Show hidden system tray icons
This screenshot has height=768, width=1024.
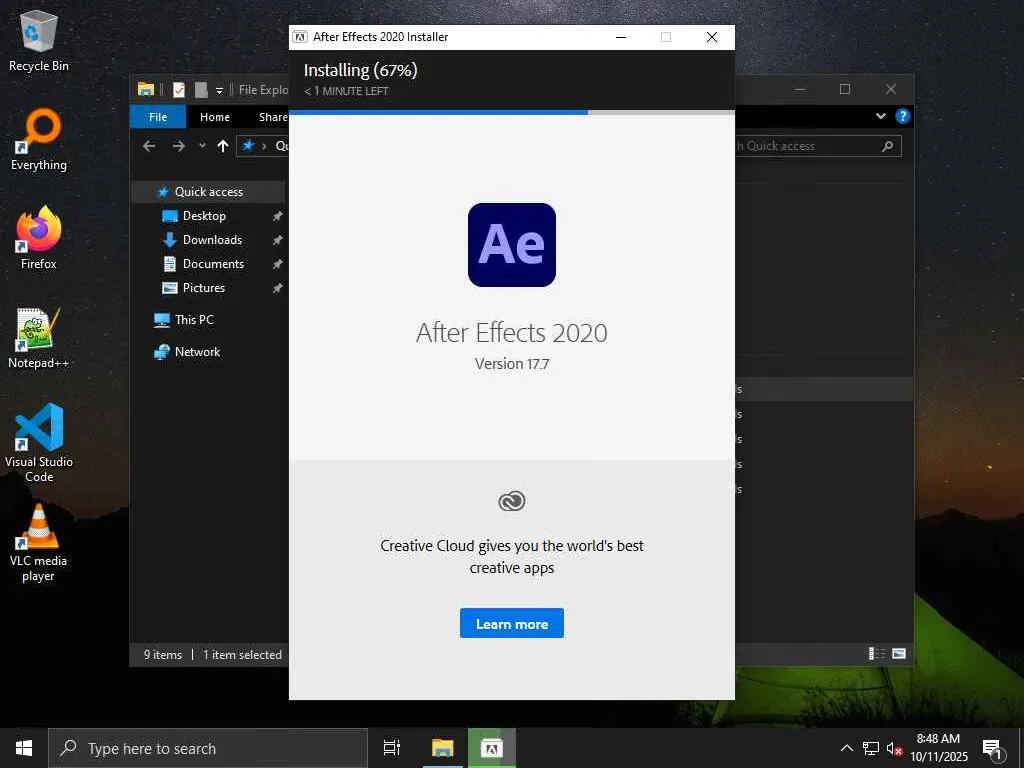pos(846,748)
